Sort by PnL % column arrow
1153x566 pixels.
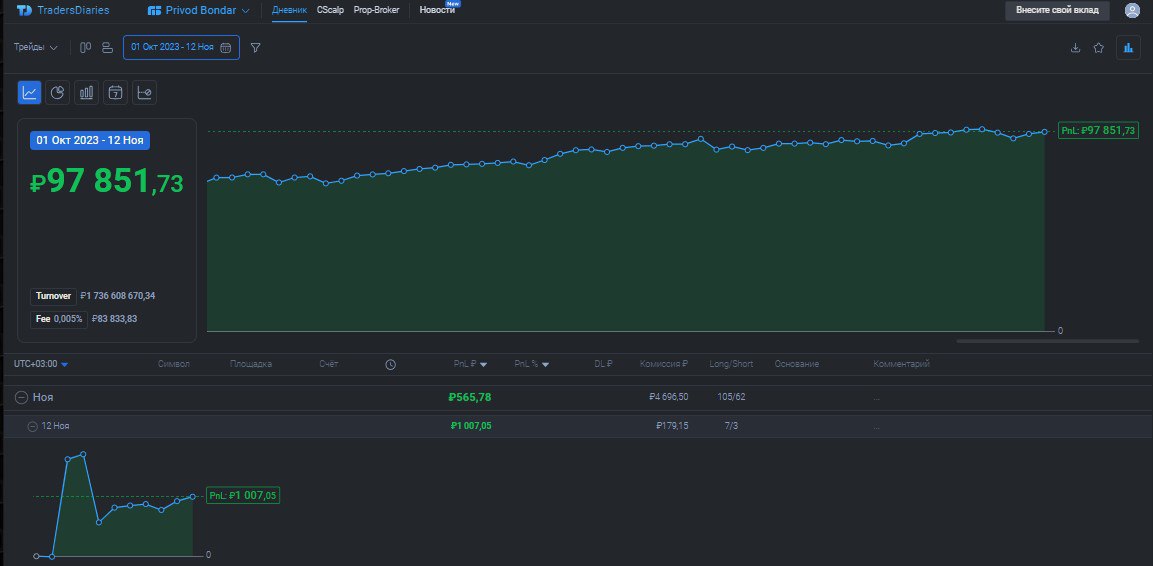click(x=545, y=365)
